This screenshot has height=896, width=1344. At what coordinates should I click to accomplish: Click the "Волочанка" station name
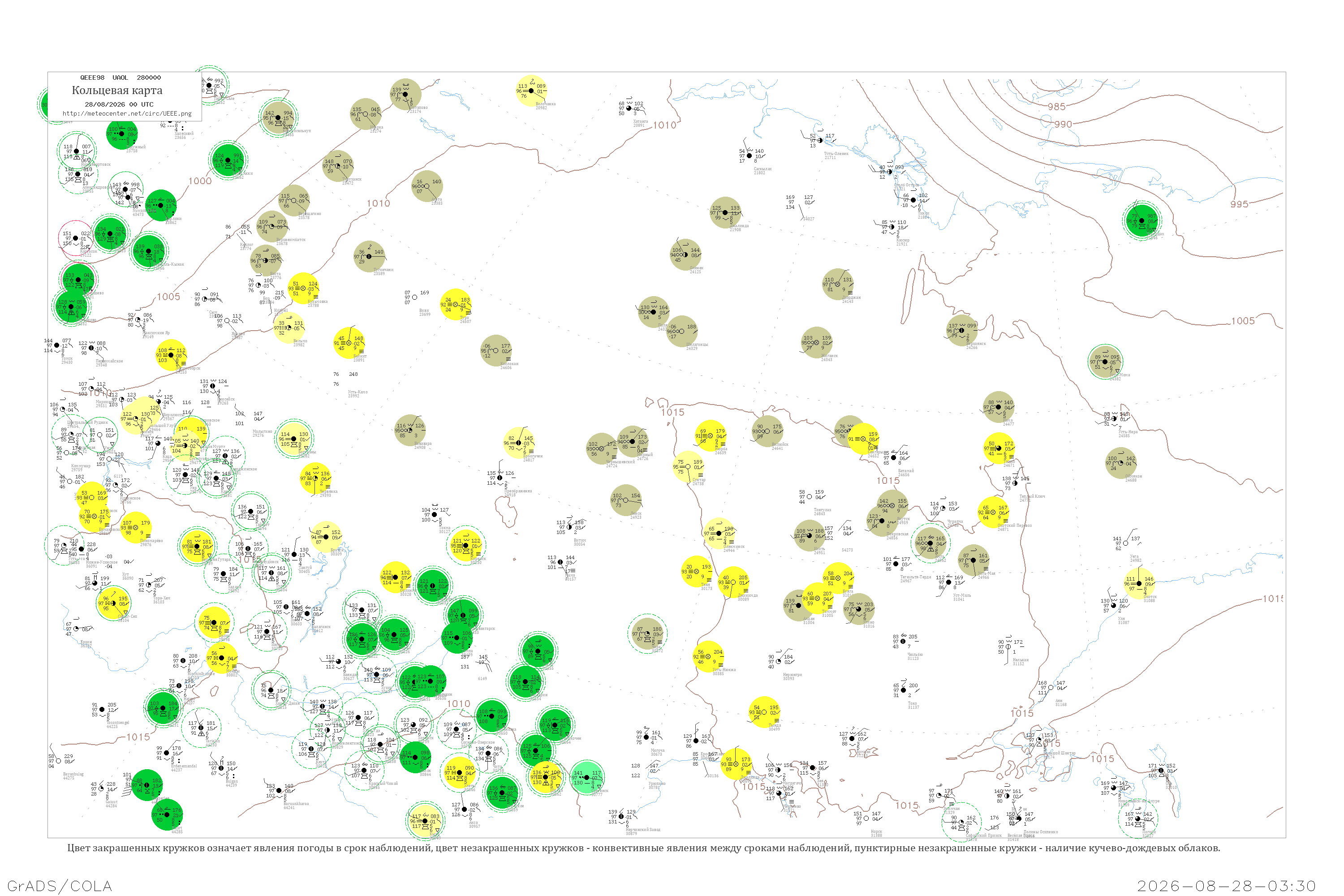pyautogui.click(x=546, y=103)
